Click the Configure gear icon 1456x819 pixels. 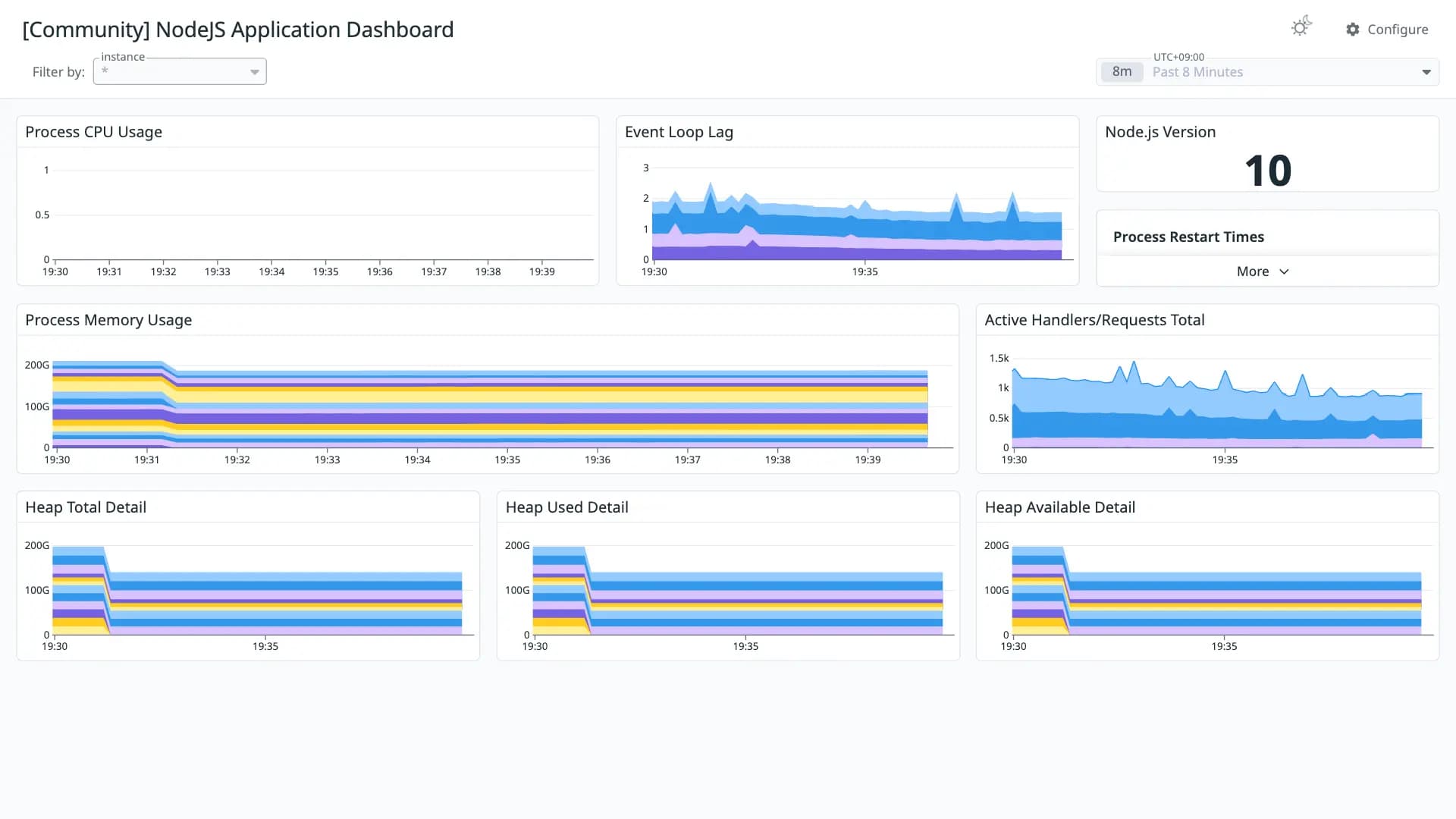coord(1353,30)
